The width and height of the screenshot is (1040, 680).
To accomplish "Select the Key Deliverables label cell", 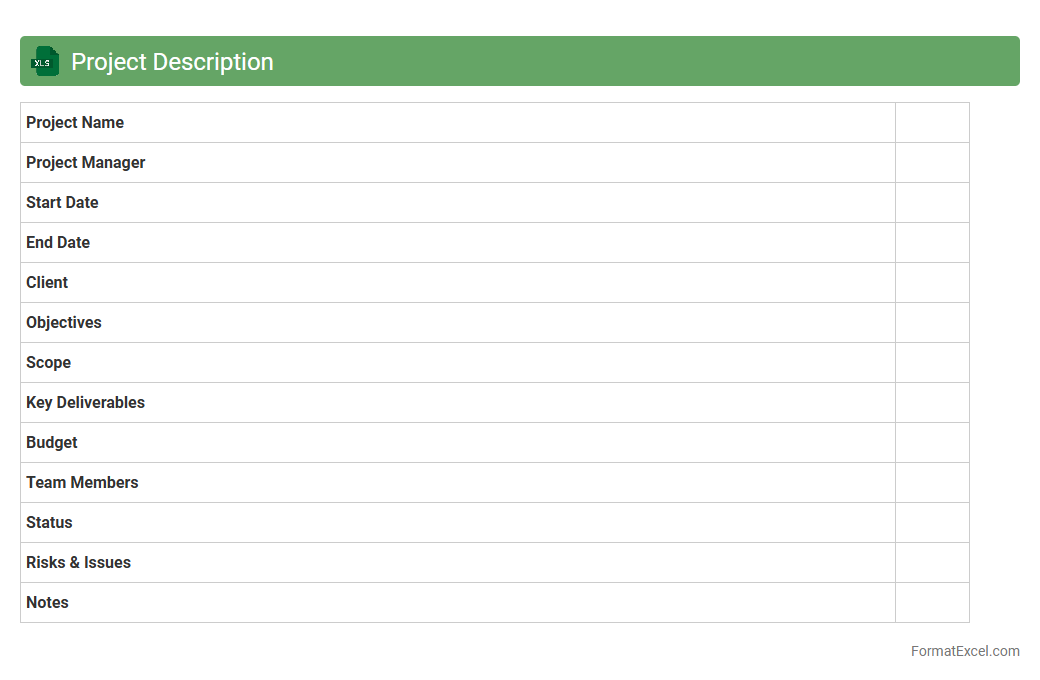I will pos(85,403).
